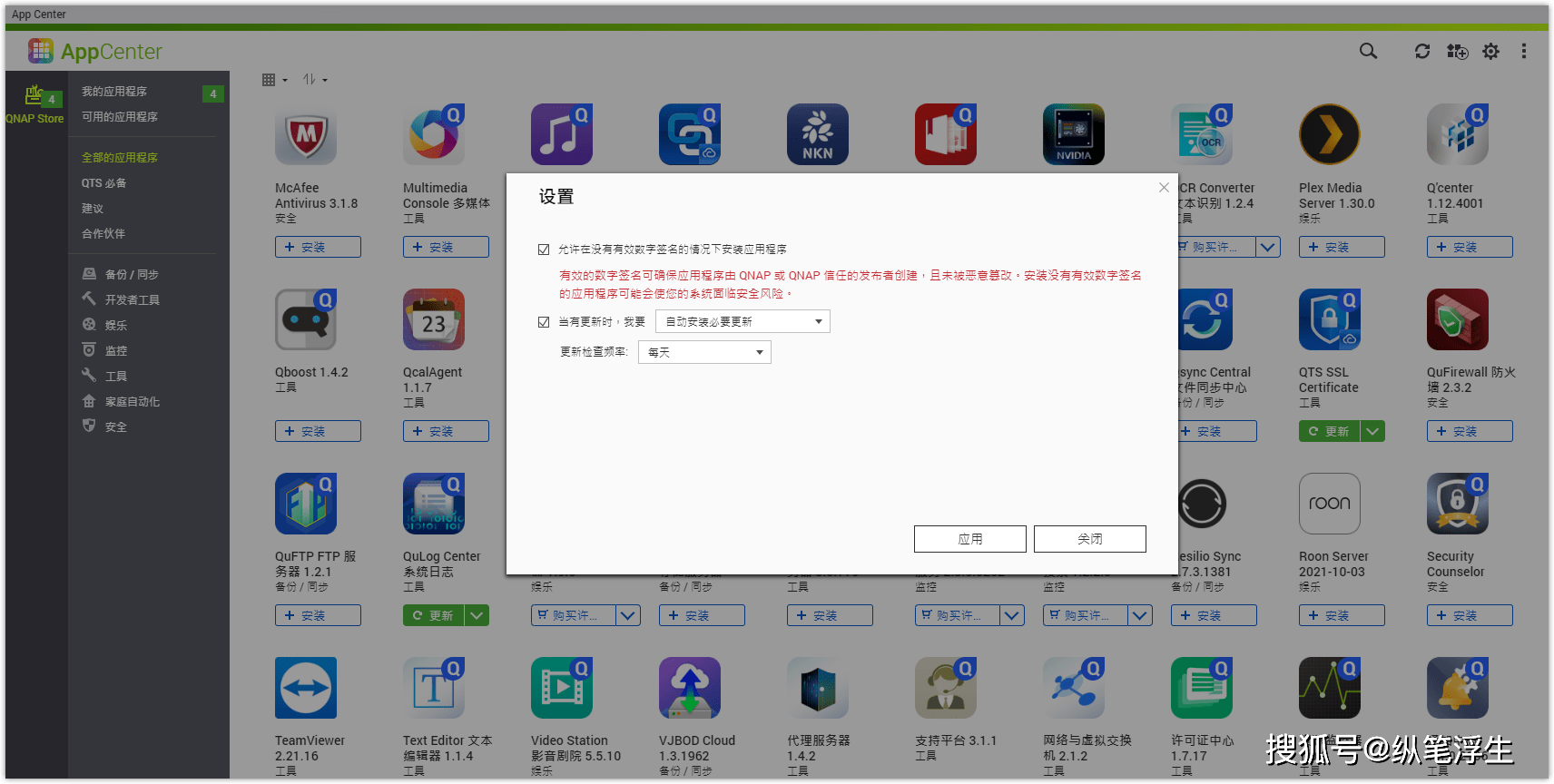Open Roon Server app icon
Screen dimensions: 1554x784
click(1330, 504)
